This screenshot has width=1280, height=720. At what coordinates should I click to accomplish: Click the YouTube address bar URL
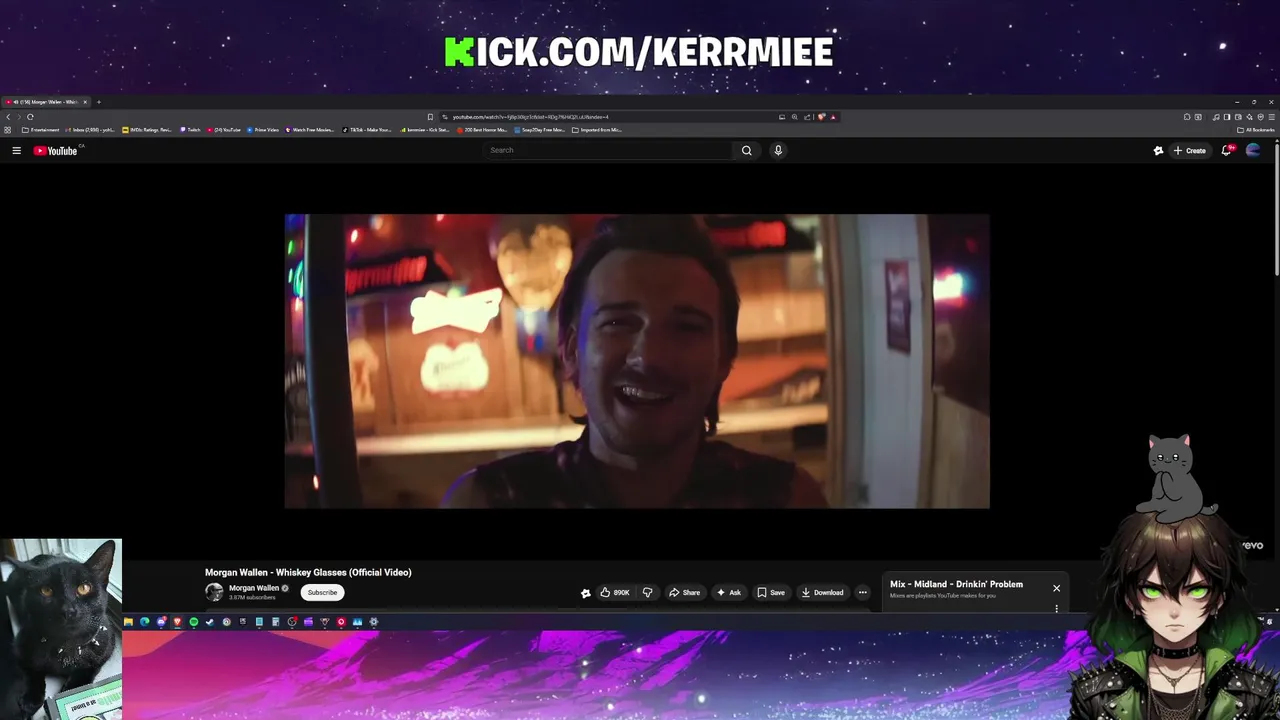(x=530, y=117)
